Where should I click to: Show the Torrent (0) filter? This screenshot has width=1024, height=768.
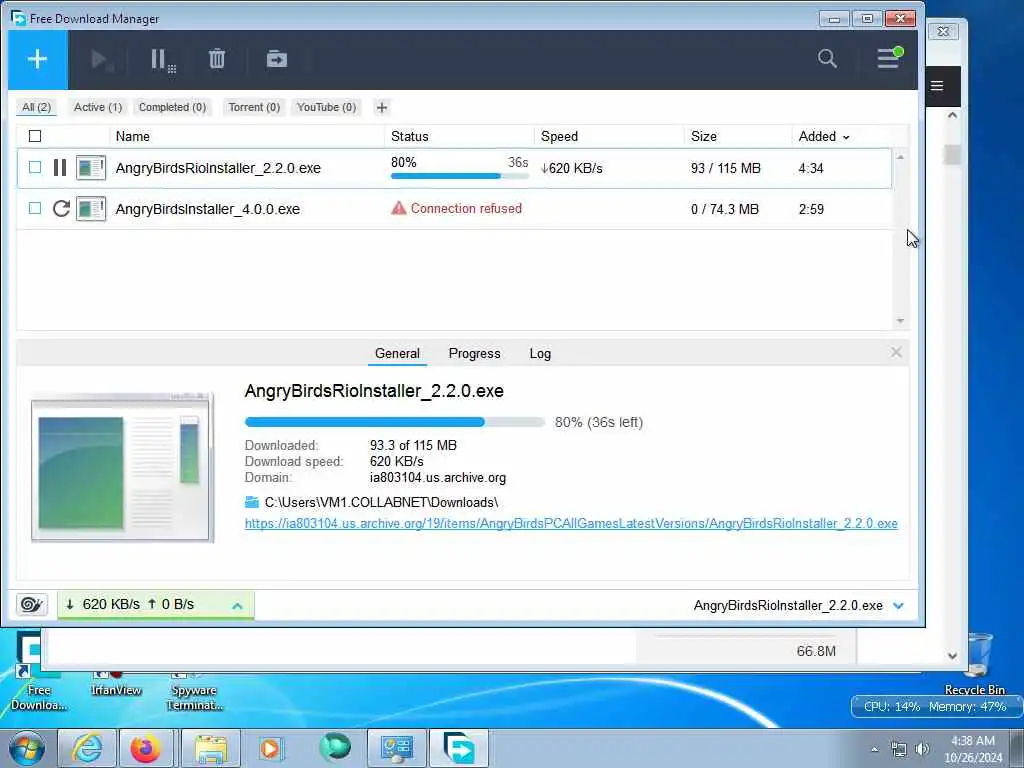(254, 107)
